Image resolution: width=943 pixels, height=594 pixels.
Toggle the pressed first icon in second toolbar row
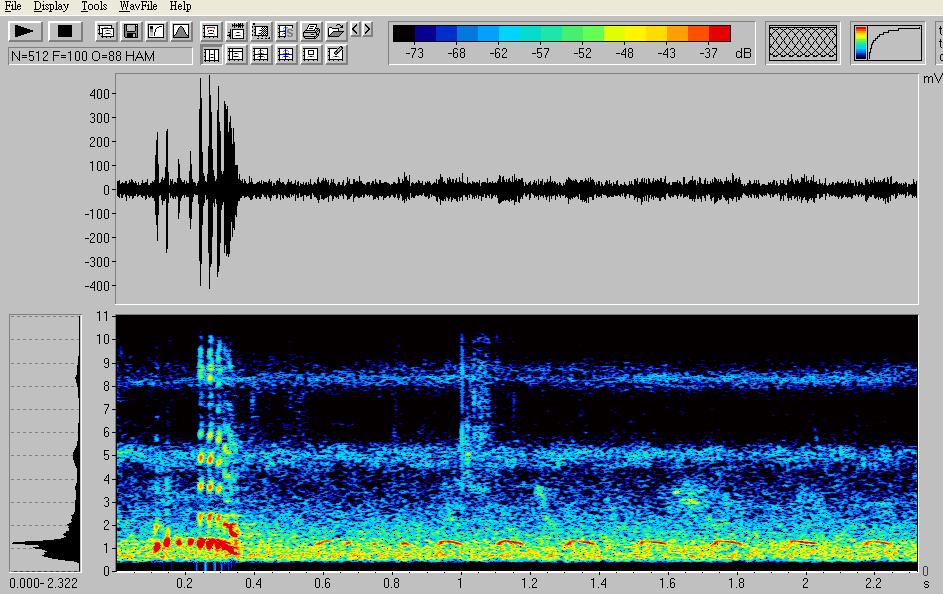211,54
